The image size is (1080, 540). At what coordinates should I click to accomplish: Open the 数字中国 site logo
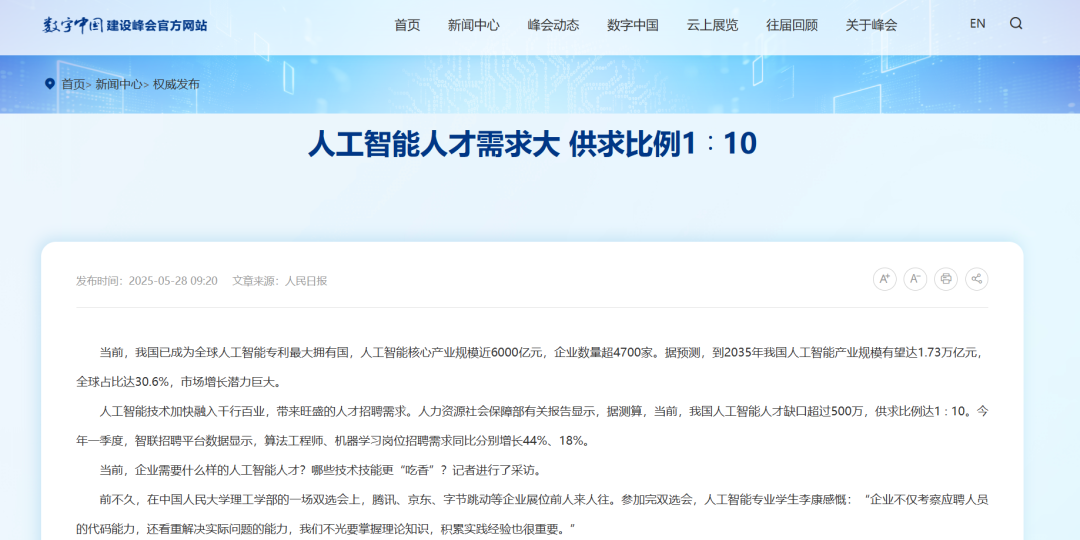pos(125,25)
